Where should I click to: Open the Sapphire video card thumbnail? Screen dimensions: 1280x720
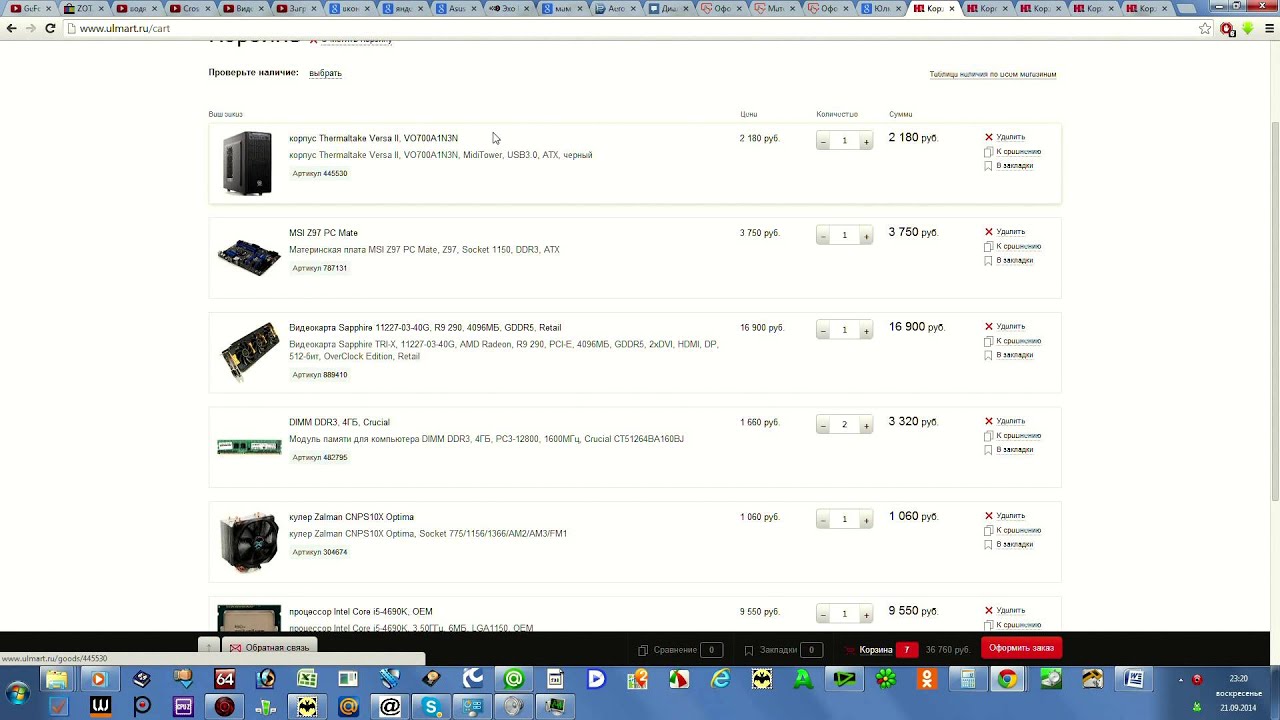coord(249,351)
